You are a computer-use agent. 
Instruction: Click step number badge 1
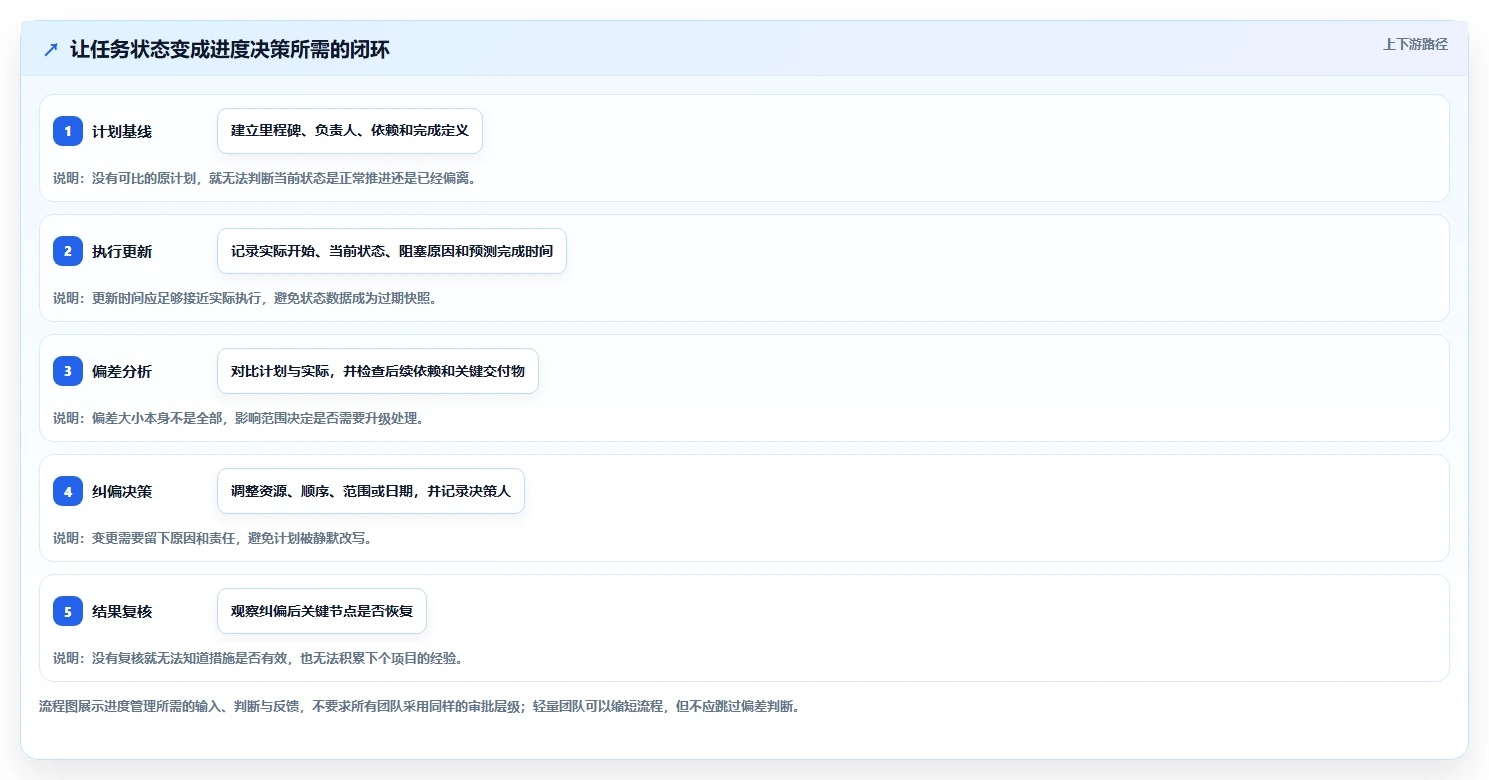[x=68, y=131]
